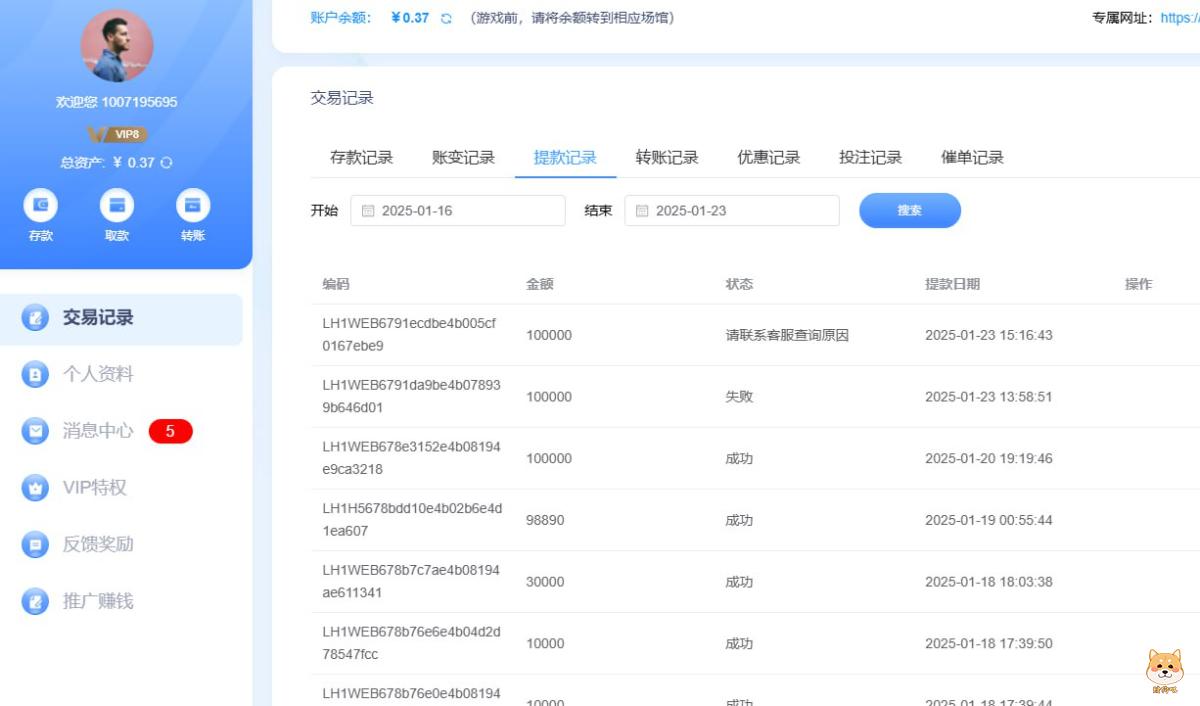Select the 存款 deposit icon
The height and width of the screenshot is (706, 1200).
point(40,207)
